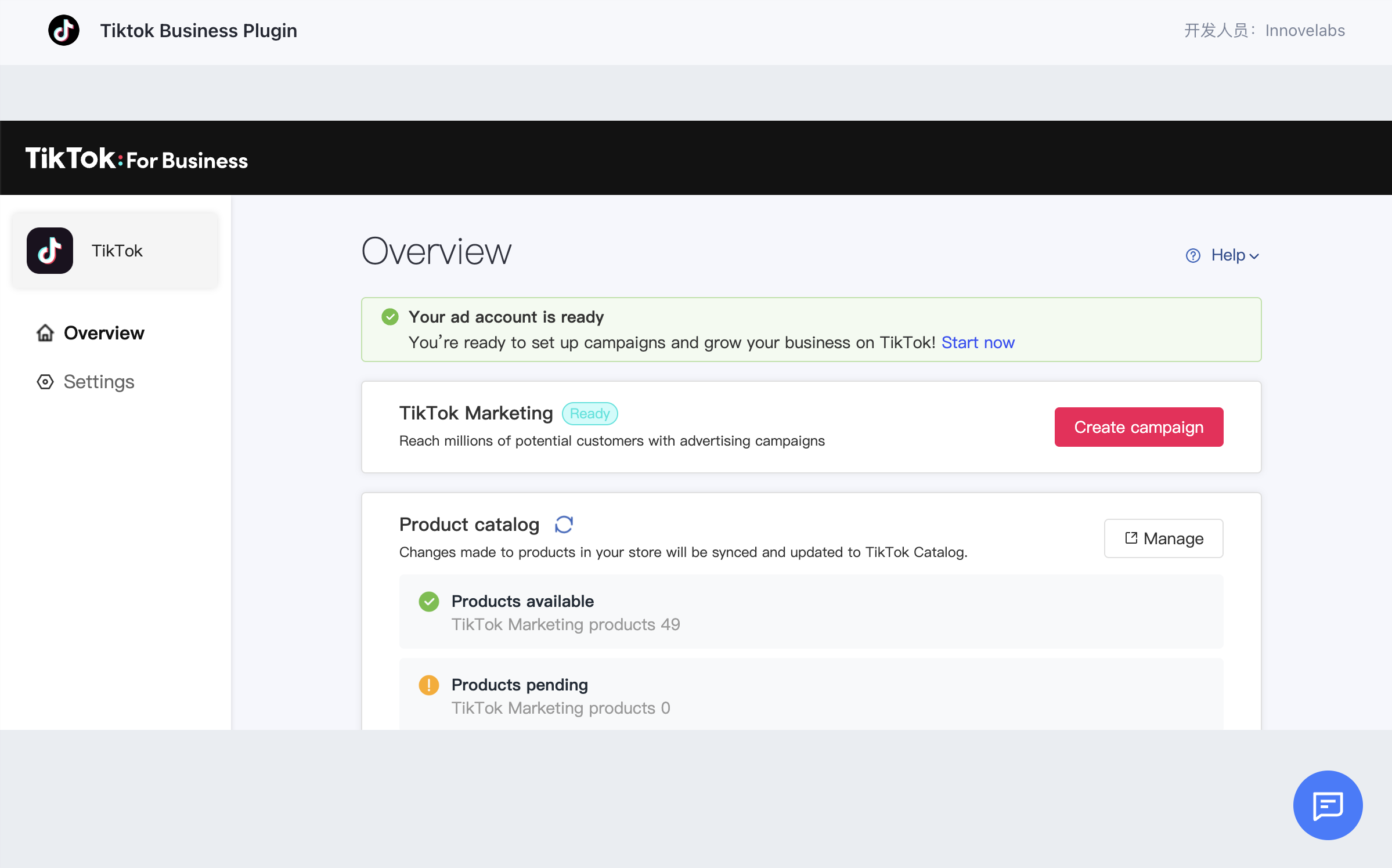
Task: Click the green checkmark by Products available
Action: pyautogui.click(x=429, y=602)
